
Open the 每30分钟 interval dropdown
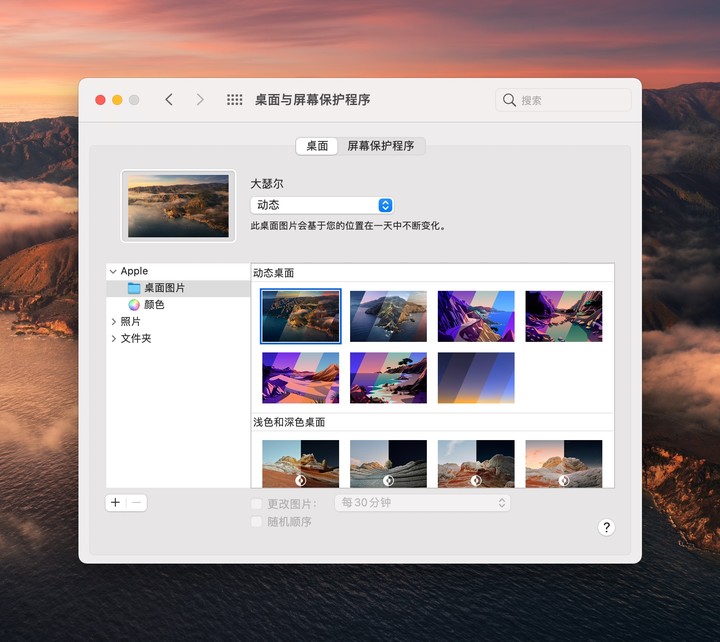[424, 503]
